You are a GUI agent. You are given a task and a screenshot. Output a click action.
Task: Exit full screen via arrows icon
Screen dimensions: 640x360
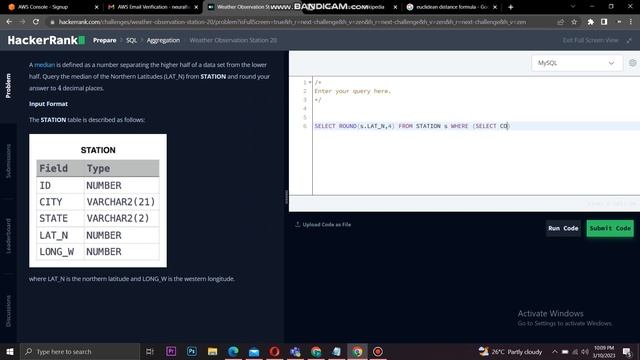pyautogui.click(x=629, y=40)
